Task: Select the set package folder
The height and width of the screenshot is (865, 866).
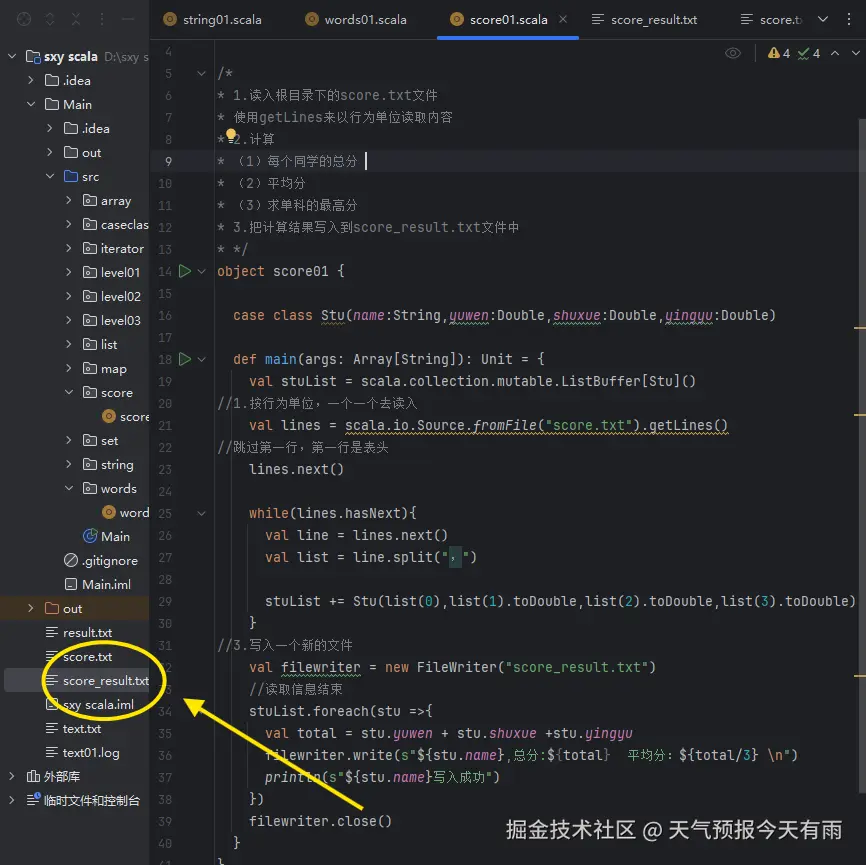Action: (100, 440)
